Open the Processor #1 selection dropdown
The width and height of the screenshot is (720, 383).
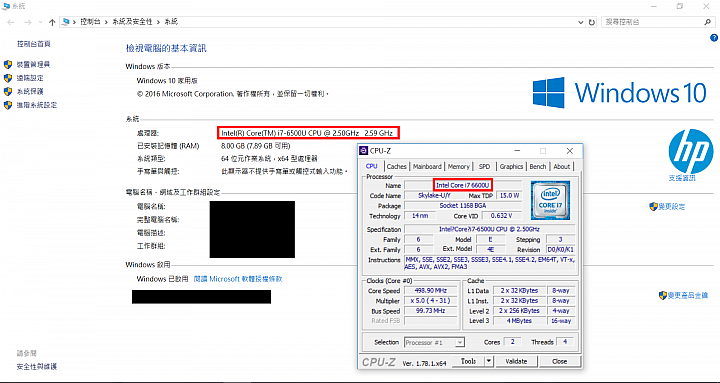click(434, 342)
